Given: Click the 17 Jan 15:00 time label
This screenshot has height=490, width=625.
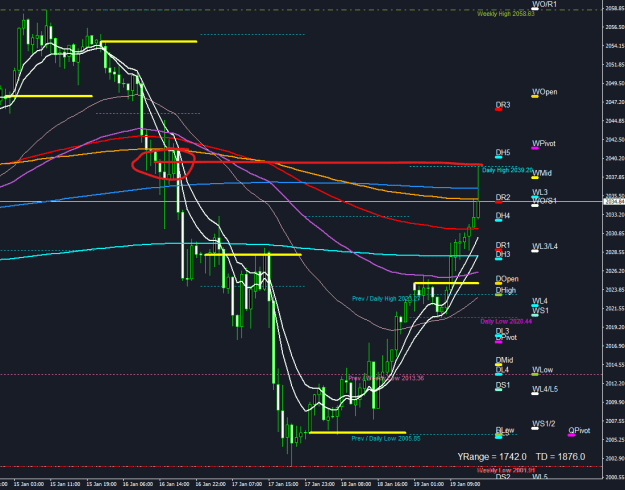Looking at the screenshot, I should tap(283, 484).
